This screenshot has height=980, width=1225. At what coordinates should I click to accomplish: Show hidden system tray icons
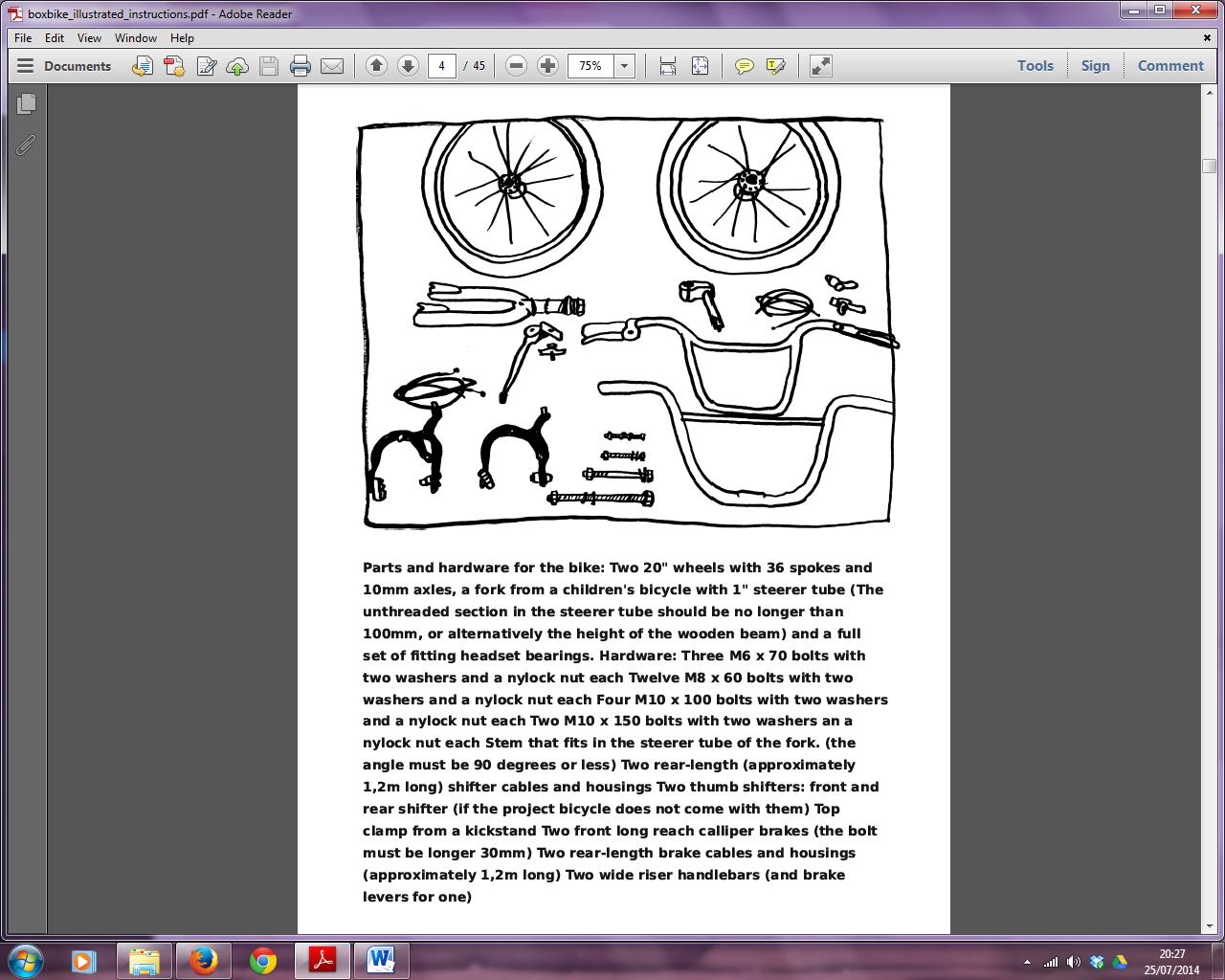pyautogui.click(x=1027, y=962)
